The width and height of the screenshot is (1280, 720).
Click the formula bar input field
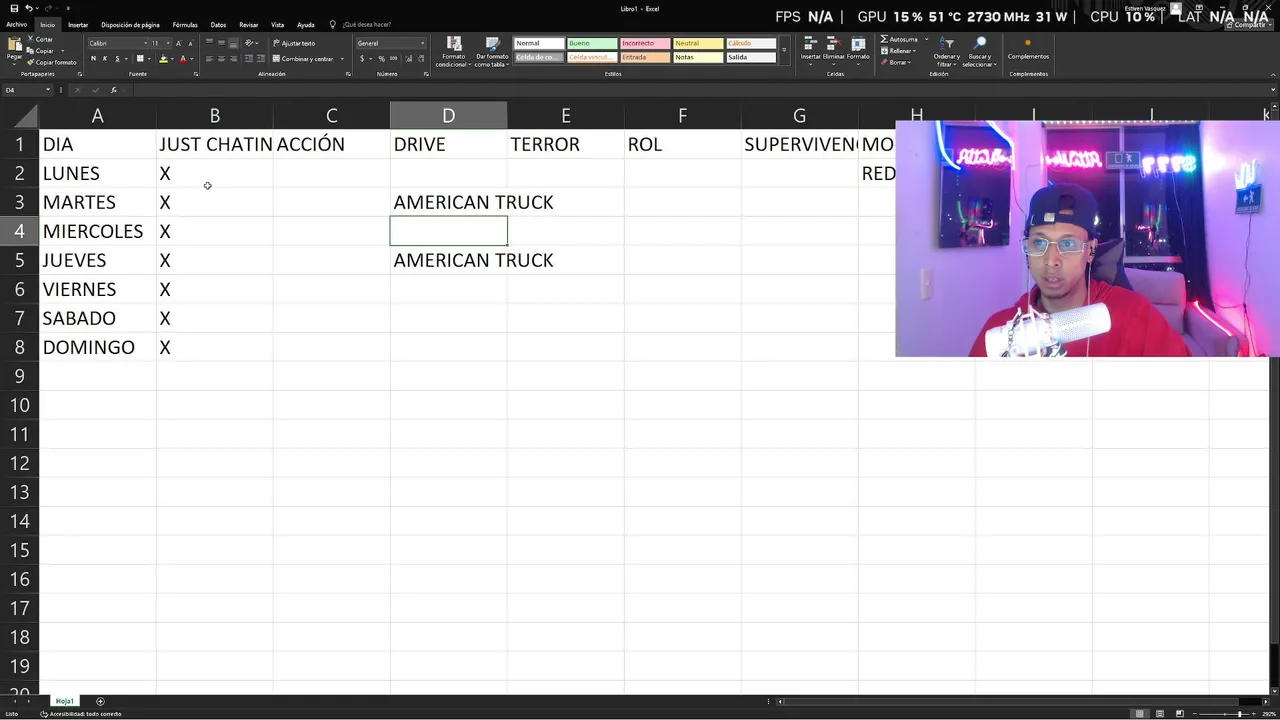700,90
